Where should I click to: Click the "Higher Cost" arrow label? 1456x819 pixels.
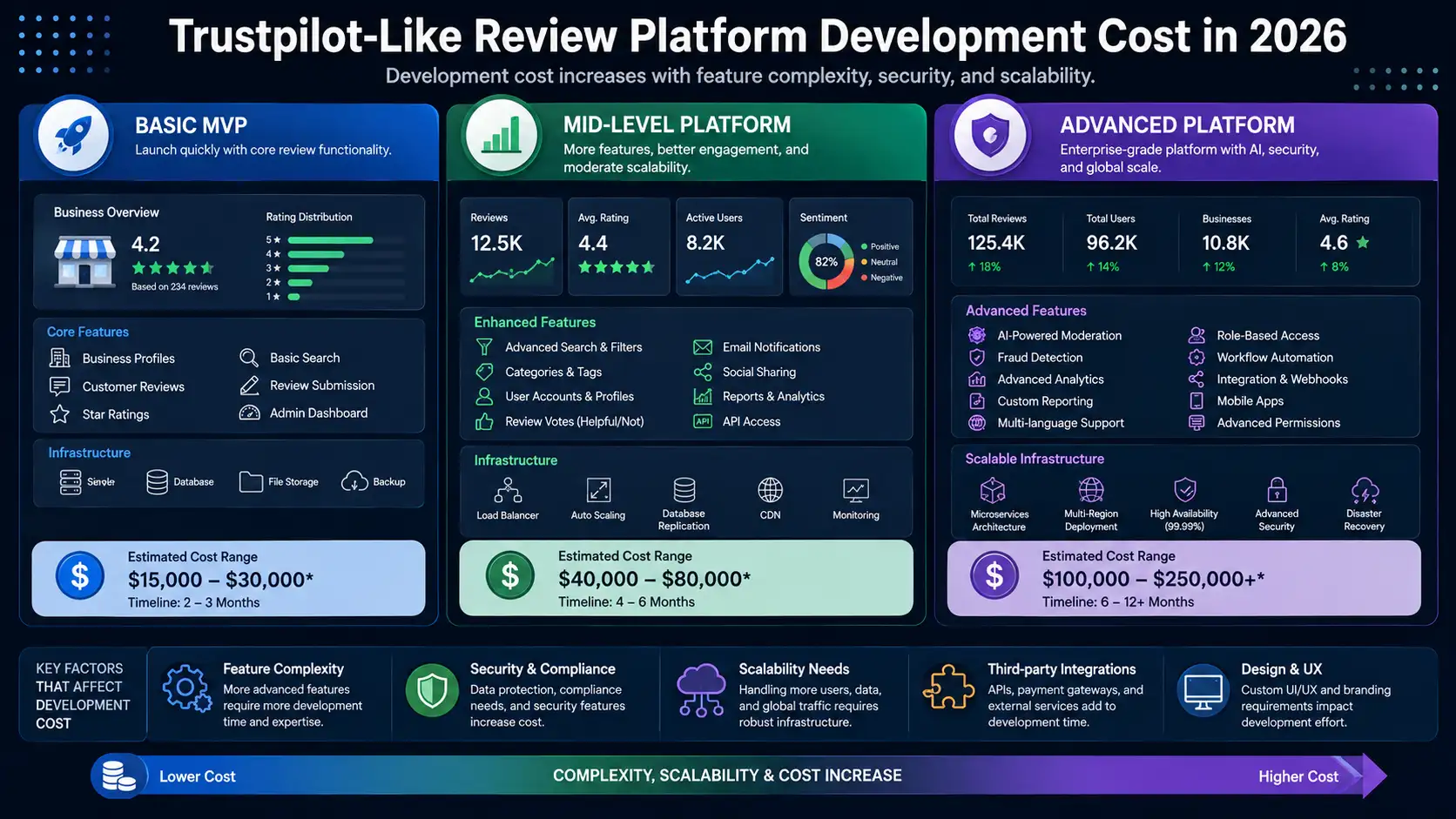(x=1298, y=776)
